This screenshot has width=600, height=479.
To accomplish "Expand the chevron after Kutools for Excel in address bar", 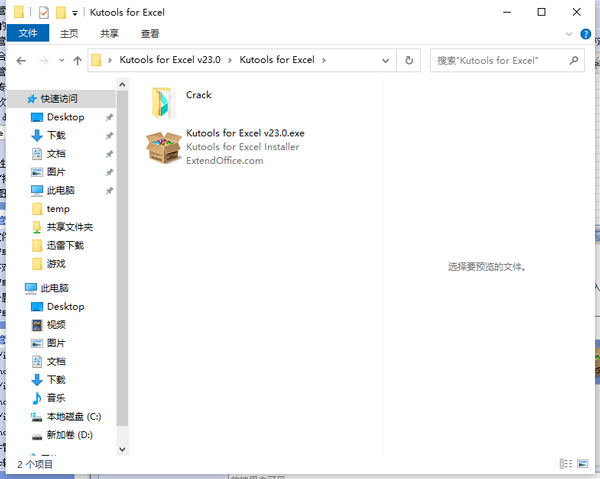I will [x=324, y=60].
